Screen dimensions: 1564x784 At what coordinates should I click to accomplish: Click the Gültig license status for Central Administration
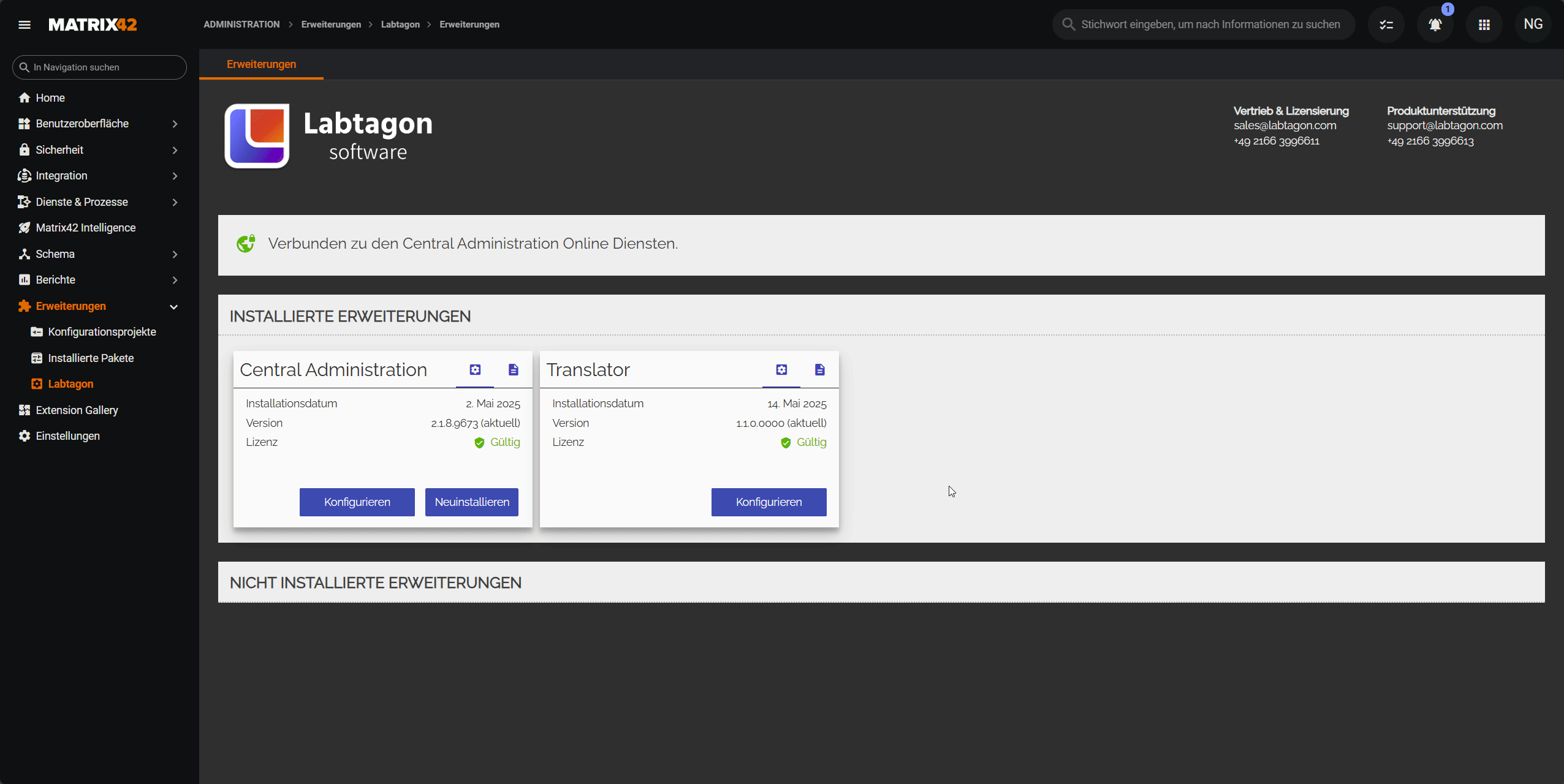coord(497,442)
